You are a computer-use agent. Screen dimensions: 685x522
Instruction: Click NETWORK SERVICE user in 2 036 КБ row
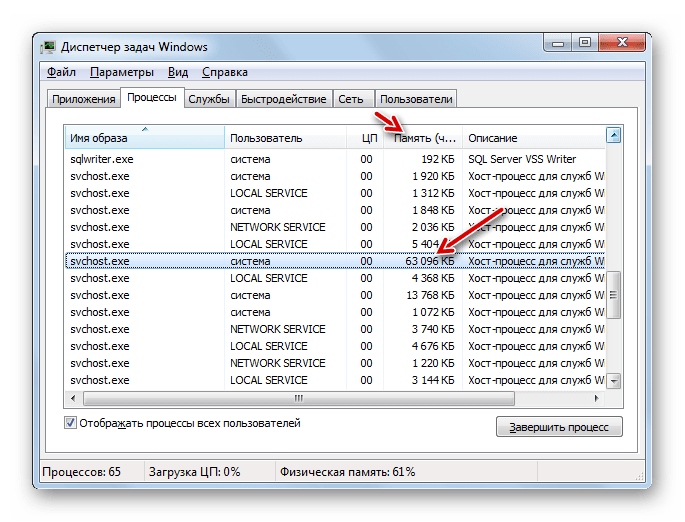278,227
